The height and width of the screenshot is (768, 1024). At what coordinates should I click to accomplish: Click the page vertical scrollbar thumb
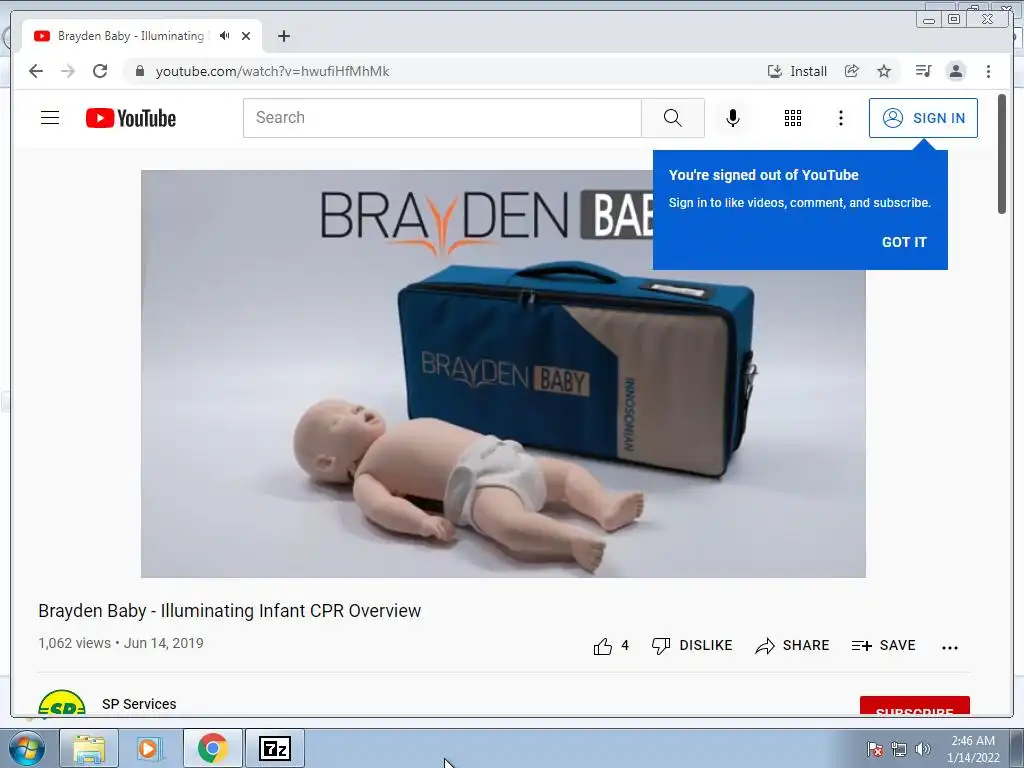[1002, 153]
